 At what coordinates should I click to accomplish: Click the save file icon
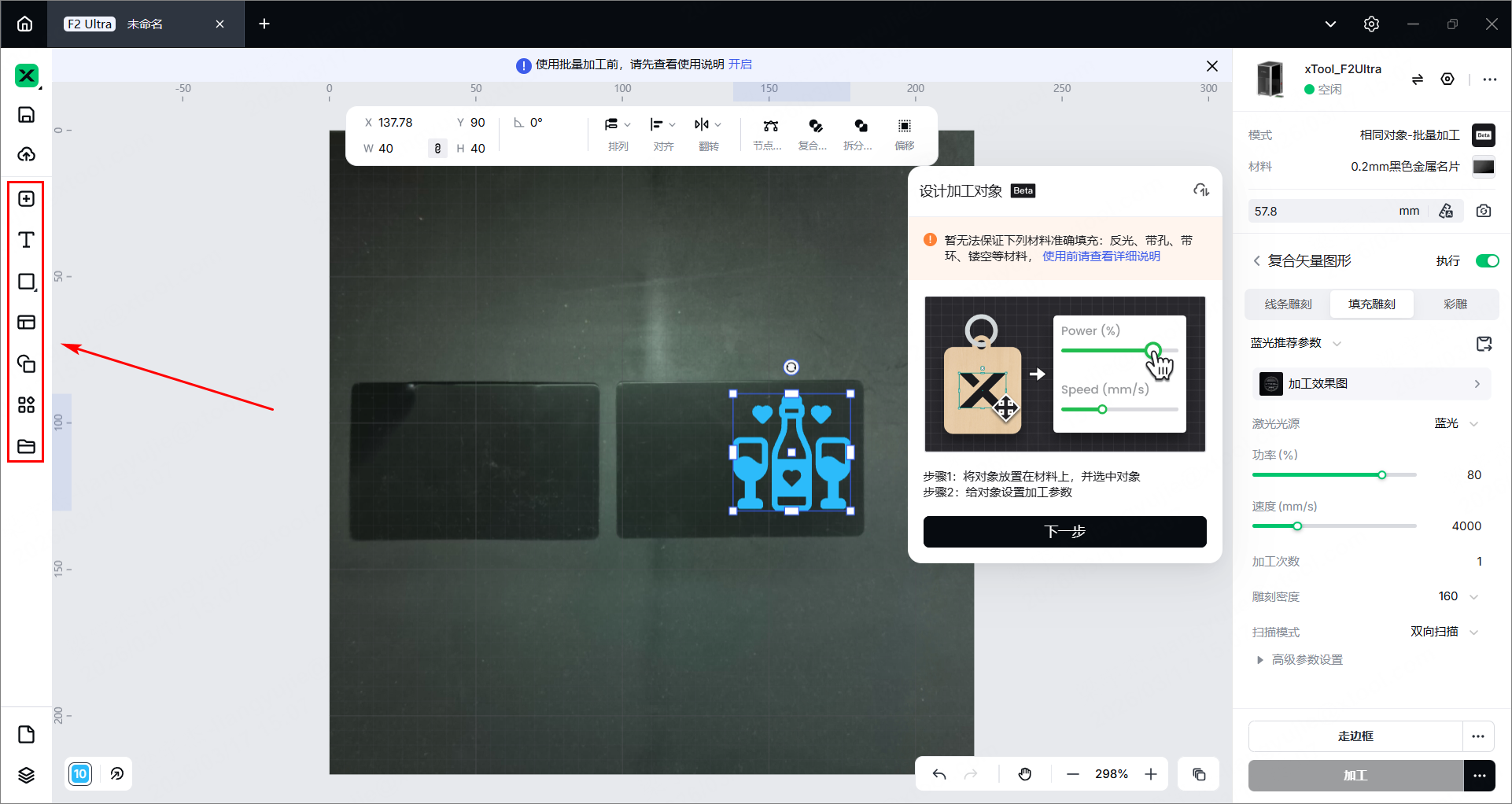tap(26, 115)
